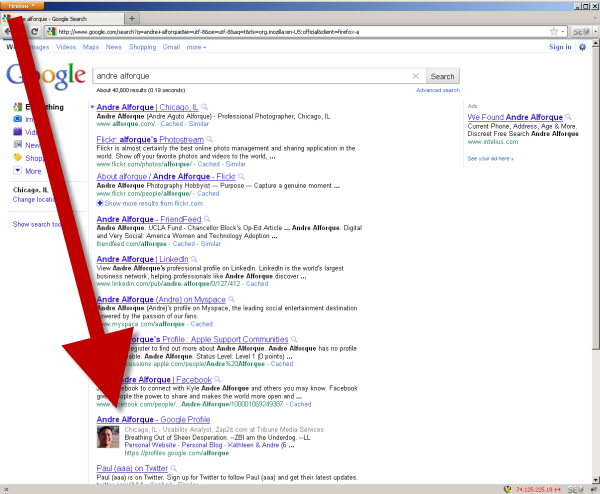This screenshot has width=600, height=494.
Task: Click the Sign in link
Action: [560, 47]
